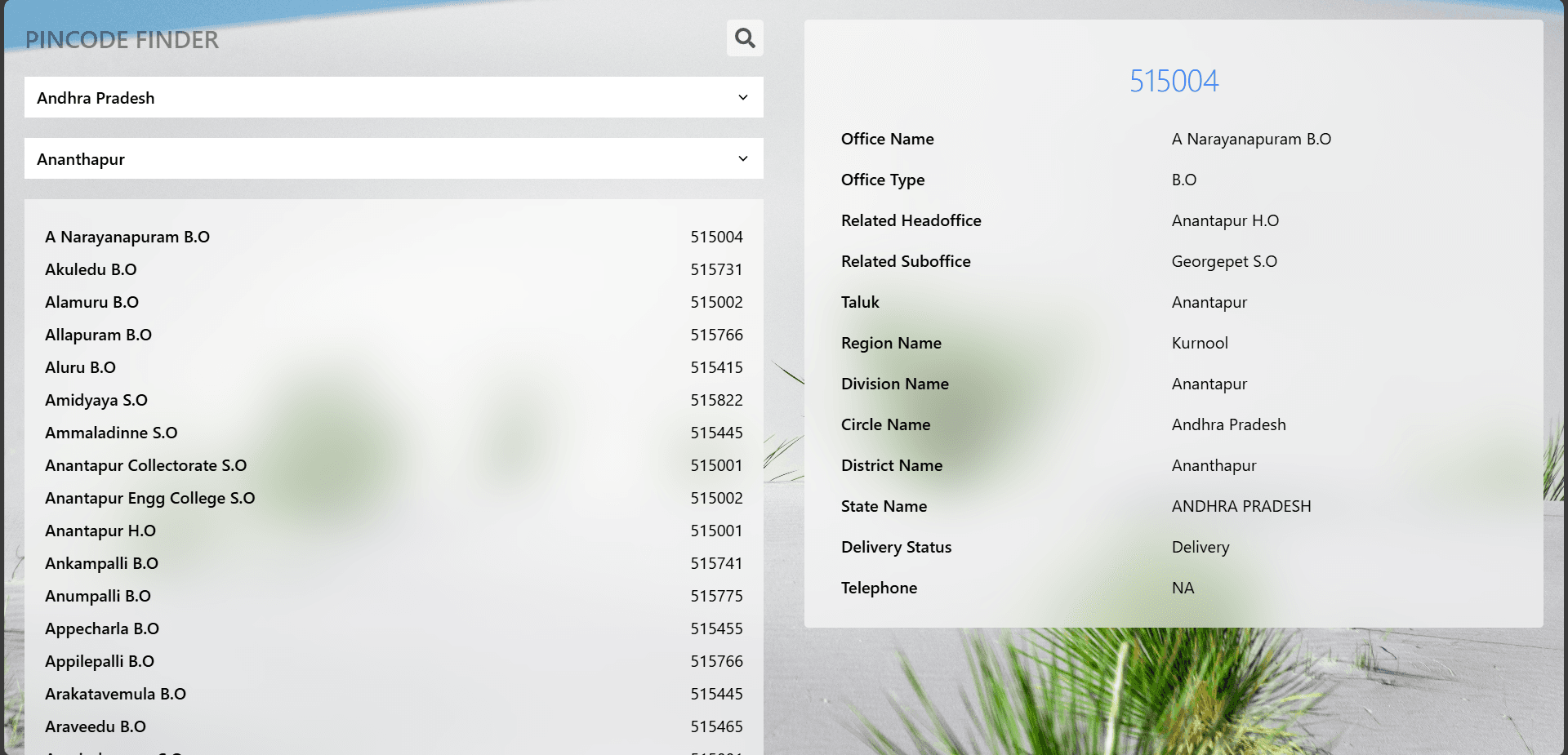Click the search magnifier icon

tap(745, 38)
